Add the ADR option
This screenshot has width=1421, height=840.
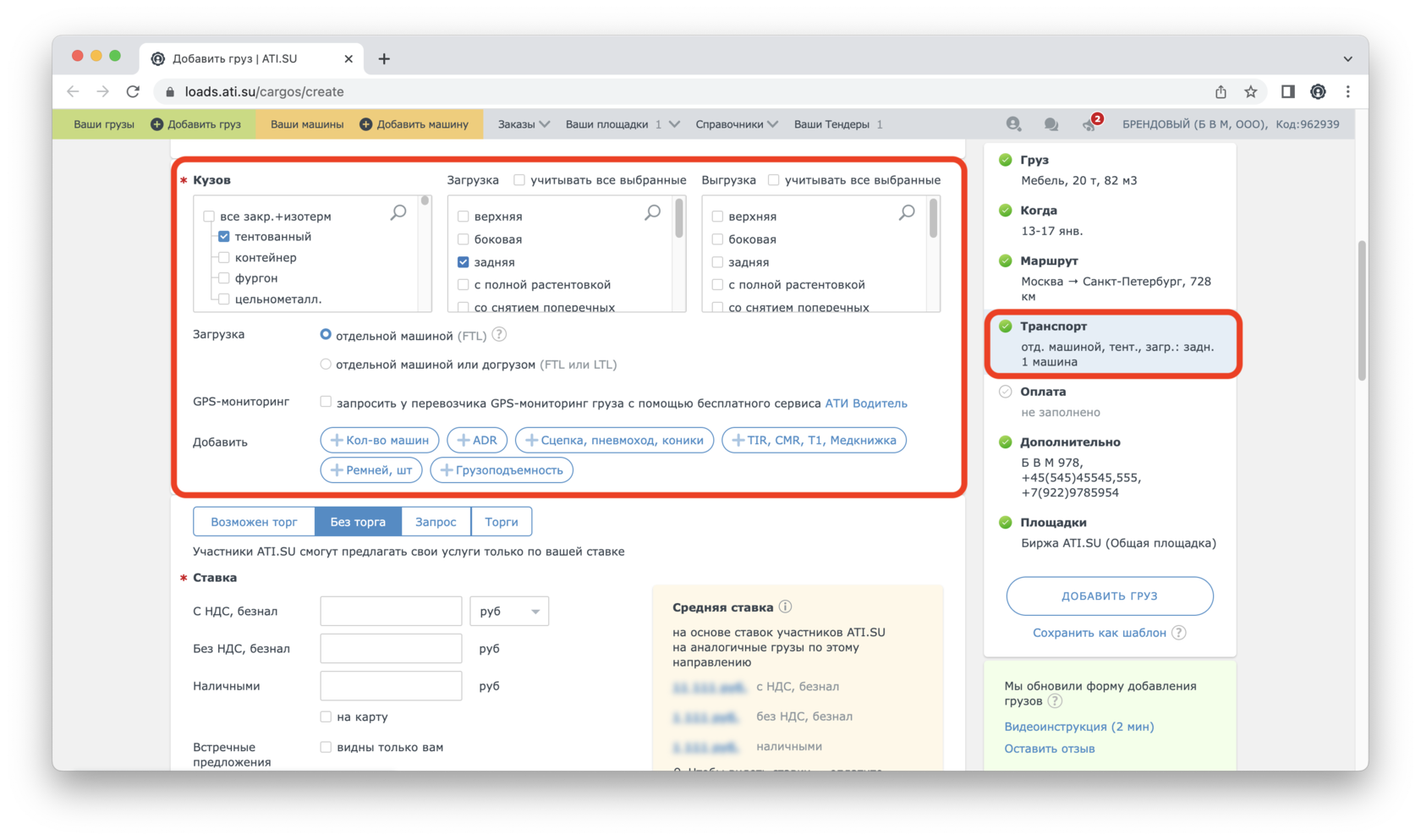pyautogui.click(x=477, y=440)
